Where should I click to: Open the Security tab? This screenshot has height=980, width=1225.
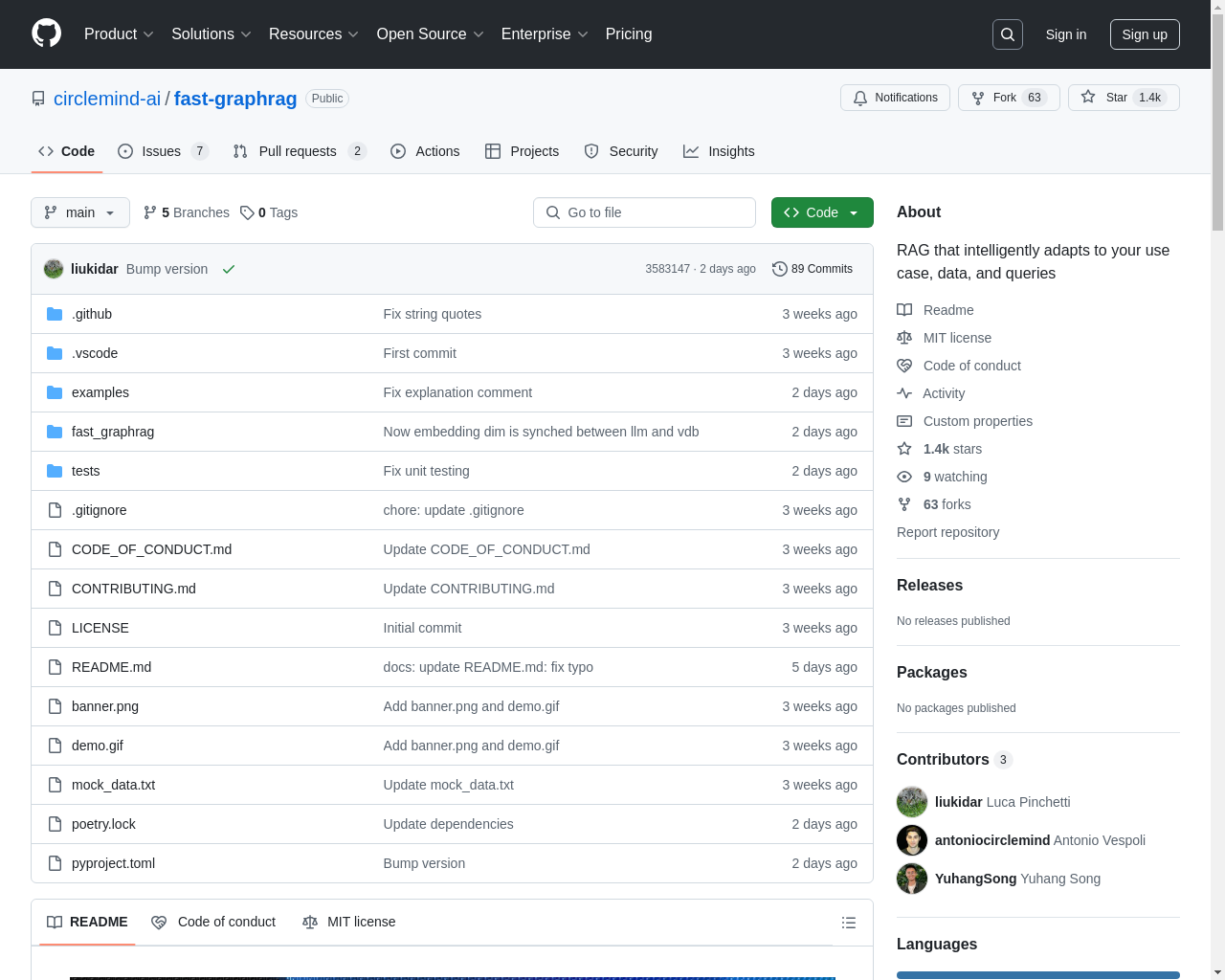(x=621, y=151)
